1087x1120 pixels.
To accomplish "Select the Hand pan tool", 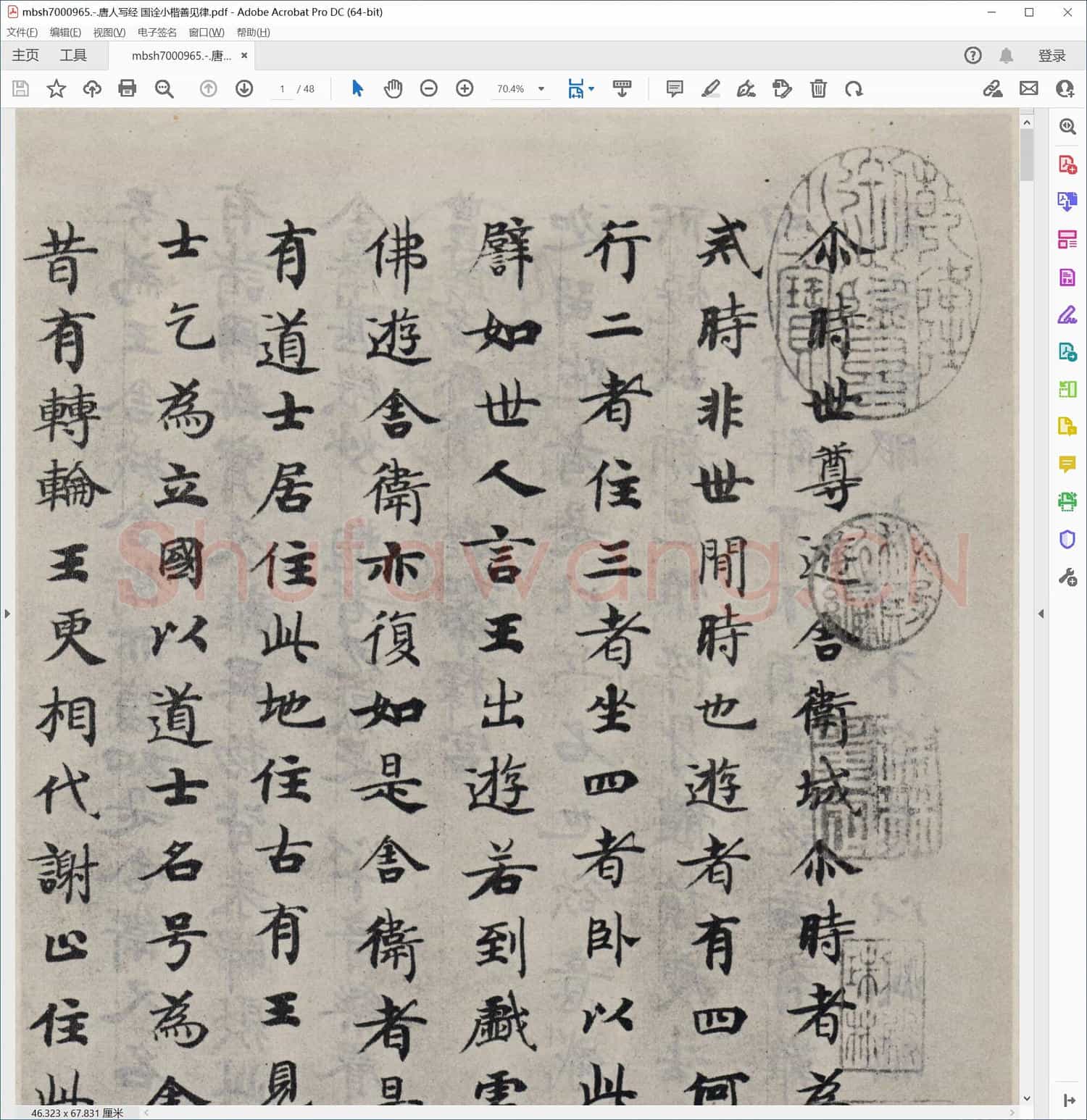I will point(393,88).
